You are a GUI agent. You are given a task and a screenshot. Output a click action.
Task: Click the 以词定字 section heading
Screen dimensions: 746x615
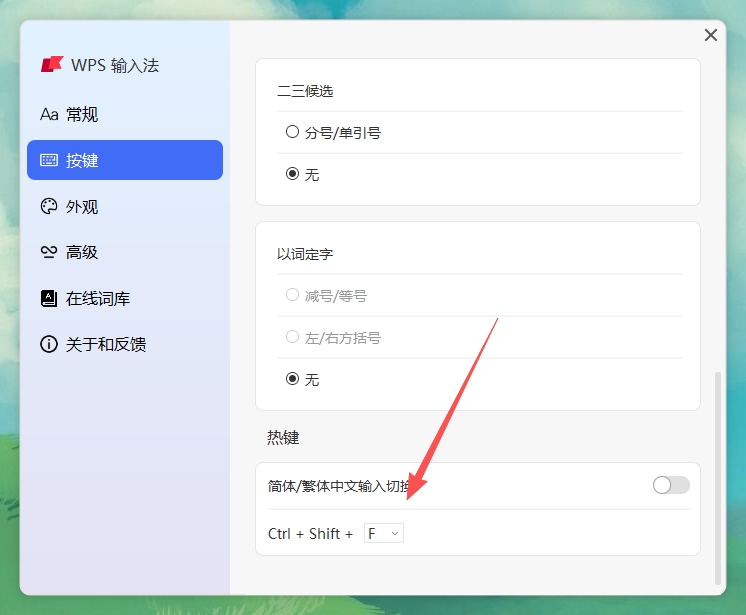(305, 254)
